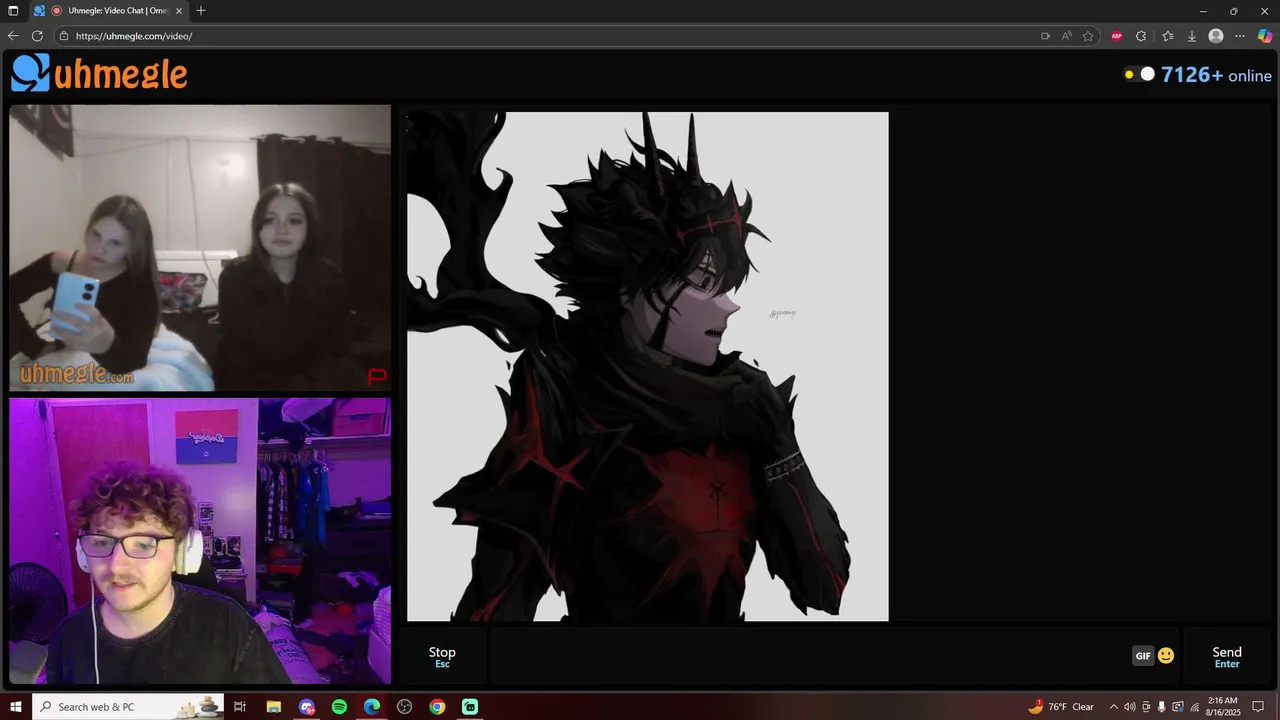View site information lock icon
Screen dimensions: 1280x720
coord(64,36)
